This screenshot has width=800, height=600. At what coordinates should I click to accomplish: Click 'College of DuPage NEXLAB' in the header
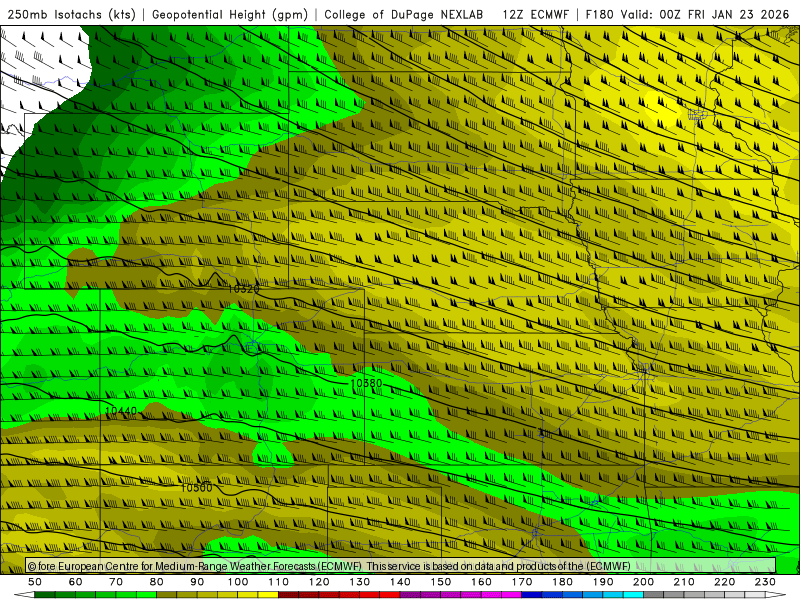click(x=404, y=15)
